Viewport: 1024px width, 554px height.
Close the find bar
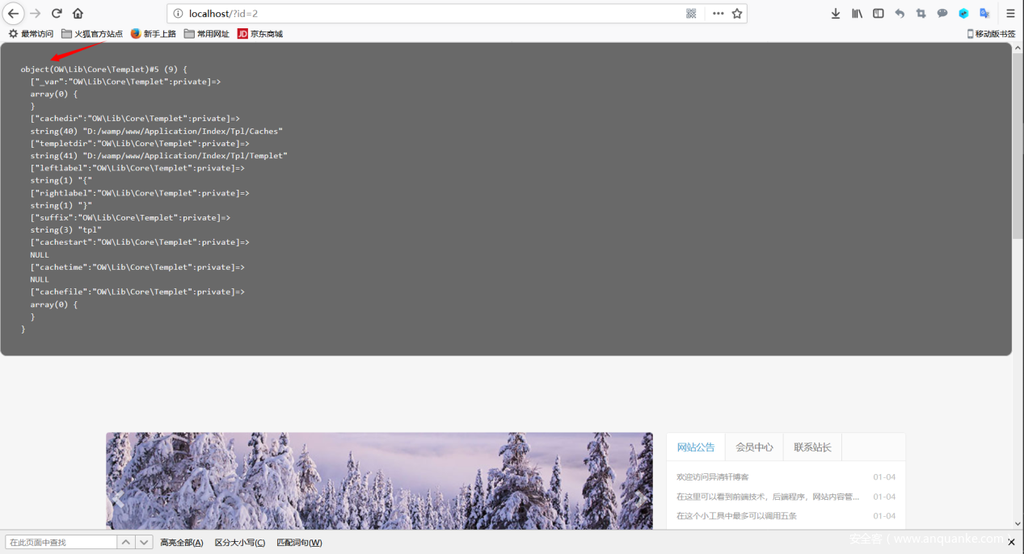point(1011,542)
